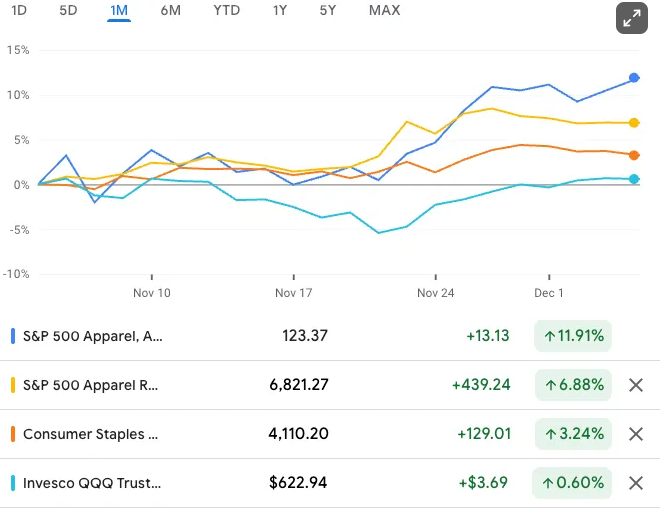Select the 1M time range tab
Screen dimensions: 664x513
[119, 10]
